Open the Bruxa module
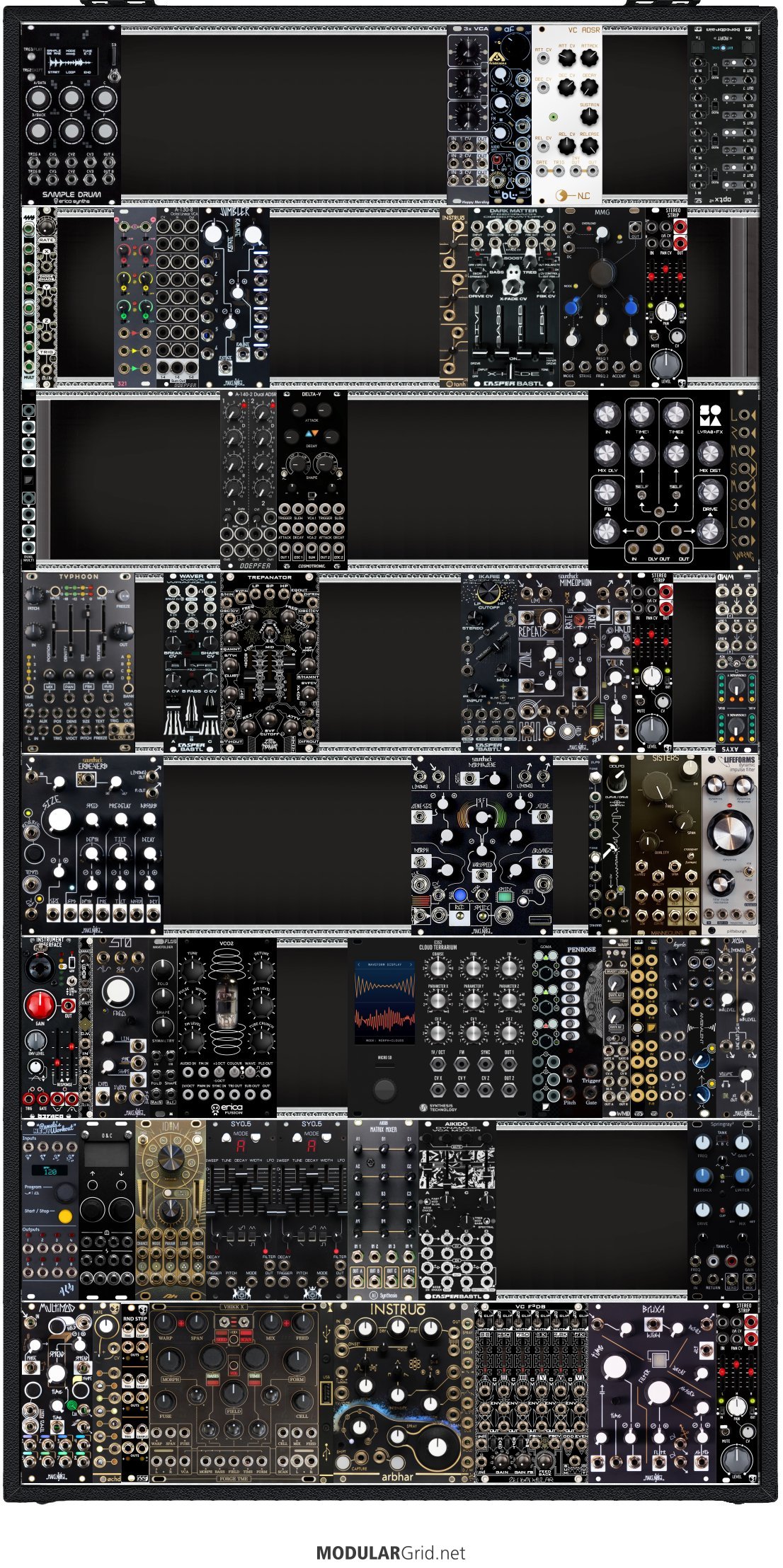Screen dimensions: 783x1568 pyautogui.click(x=652, y=1391)
